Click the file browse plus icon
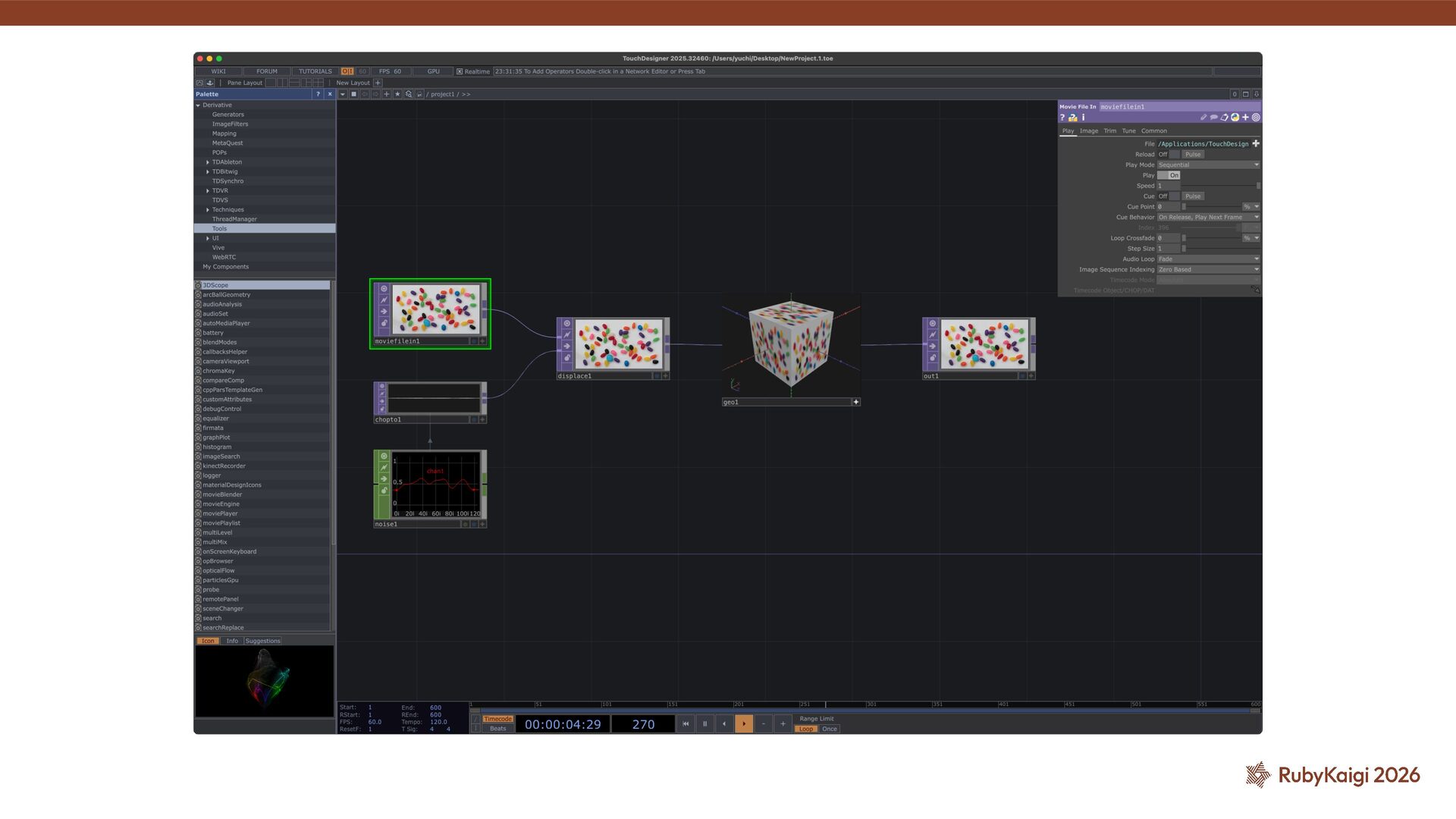This screenshot has width=1456, height=819. click(x=1256, y=143)
